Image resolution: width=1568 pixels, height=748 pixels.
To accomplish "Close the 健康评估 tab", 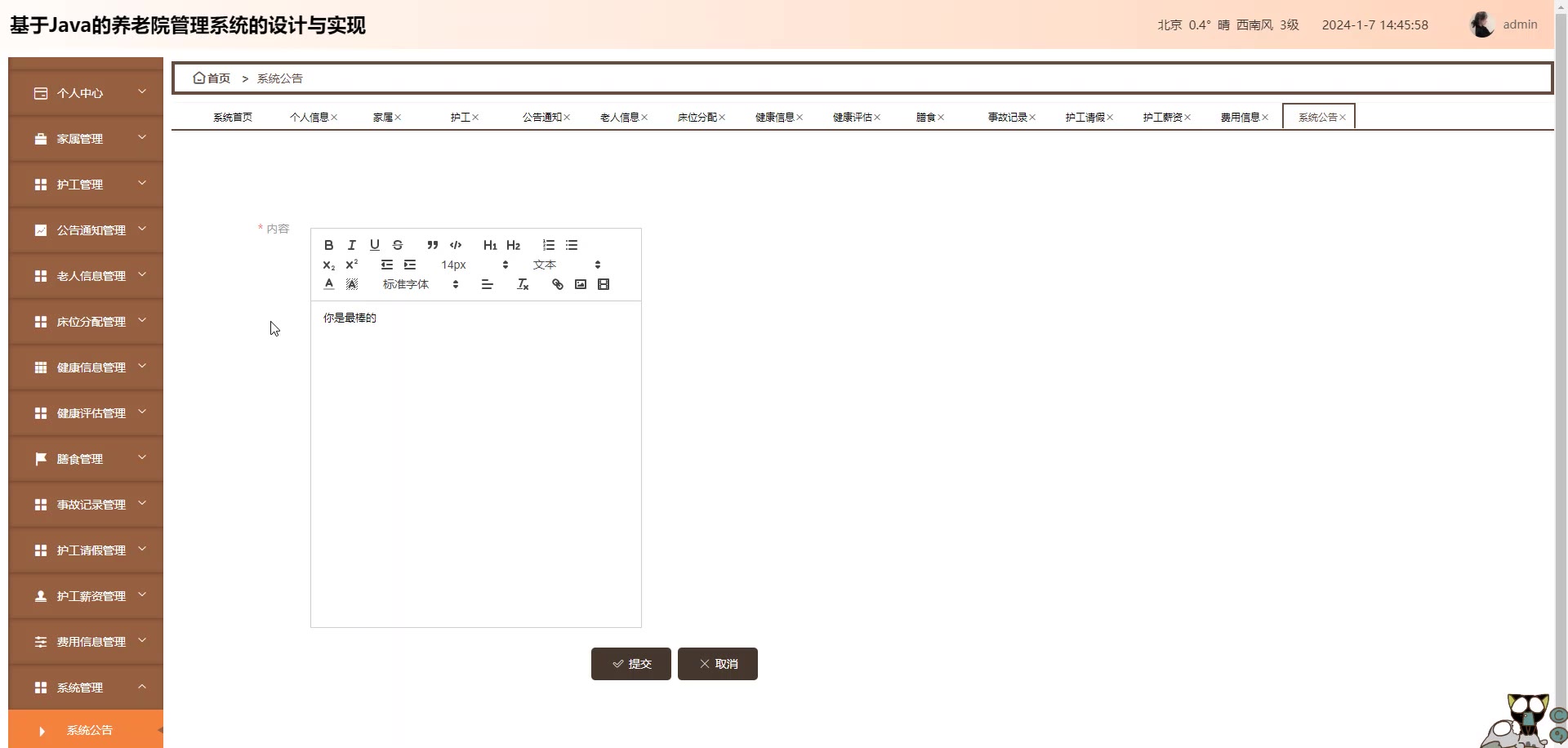I will [877, 118].
